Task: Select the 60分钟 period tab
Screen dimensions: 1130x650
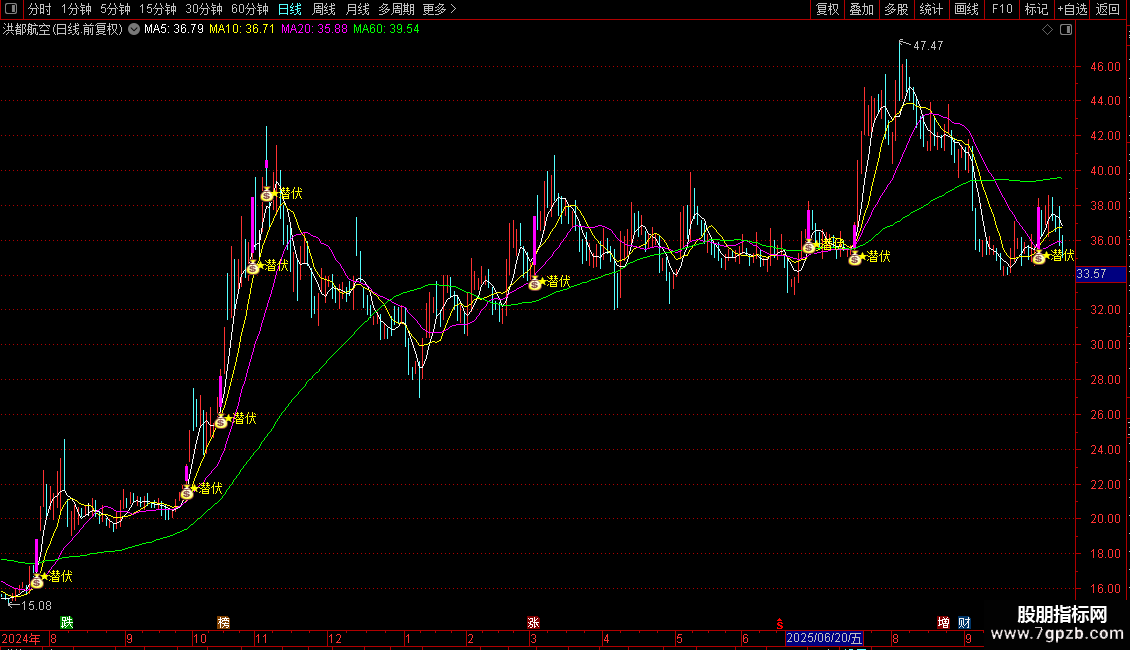Action: click(249, 9)
